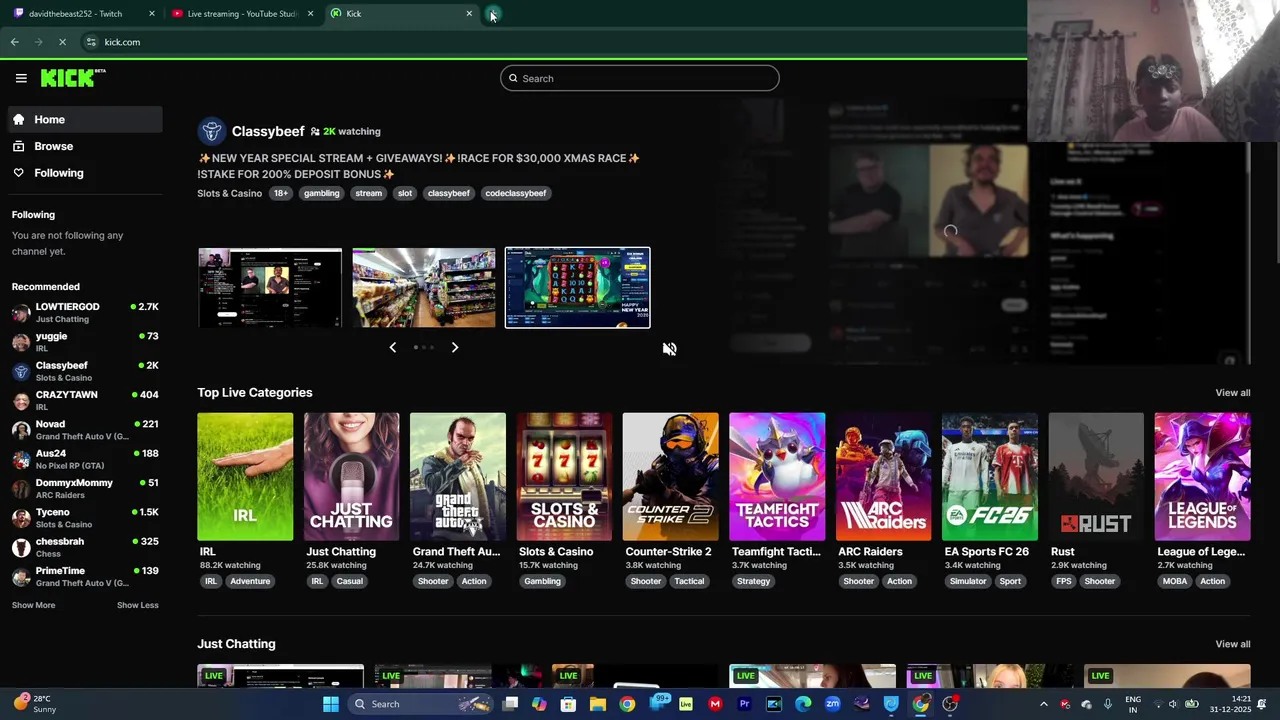Expand recommended list with Show More
The height and width of the screenshot is (720, 1280).
[33, 605]
